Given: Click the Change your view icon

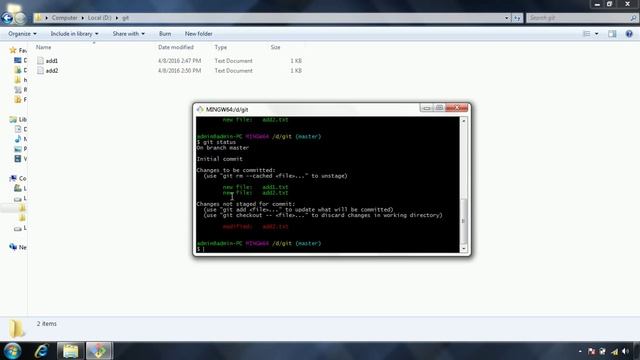Looking at the screenshot, I should 587,34.
